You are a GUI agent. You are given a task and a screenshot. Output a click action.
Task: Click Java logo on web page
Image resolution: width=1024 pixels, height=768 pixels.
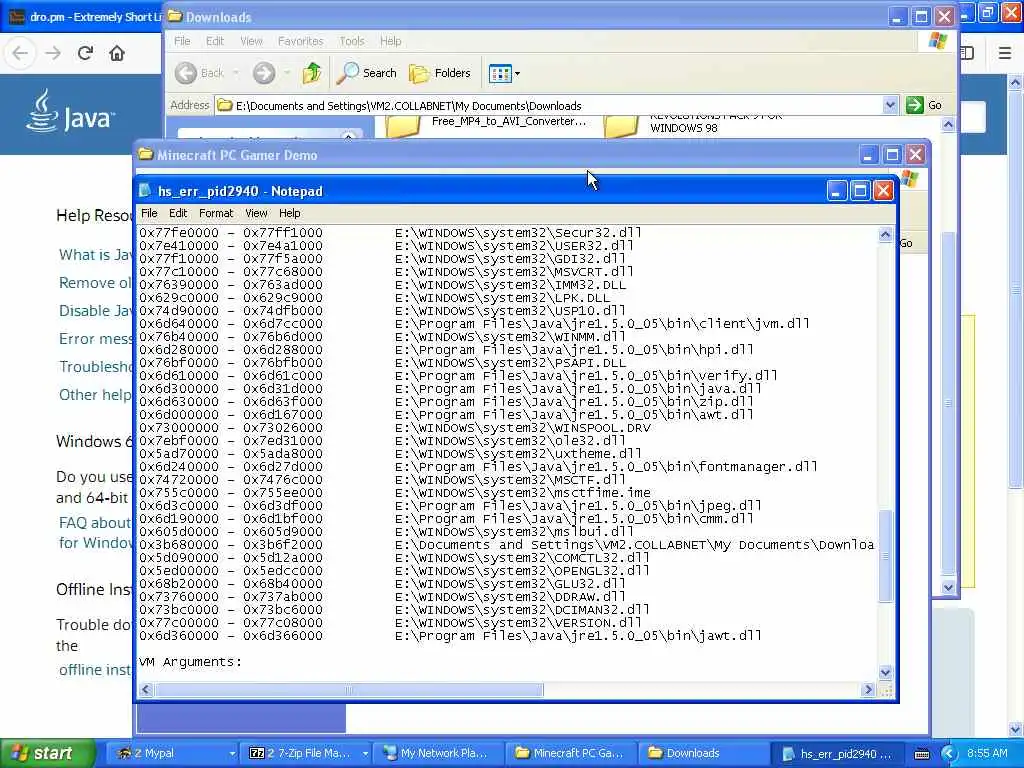click(x=70, y=111)
